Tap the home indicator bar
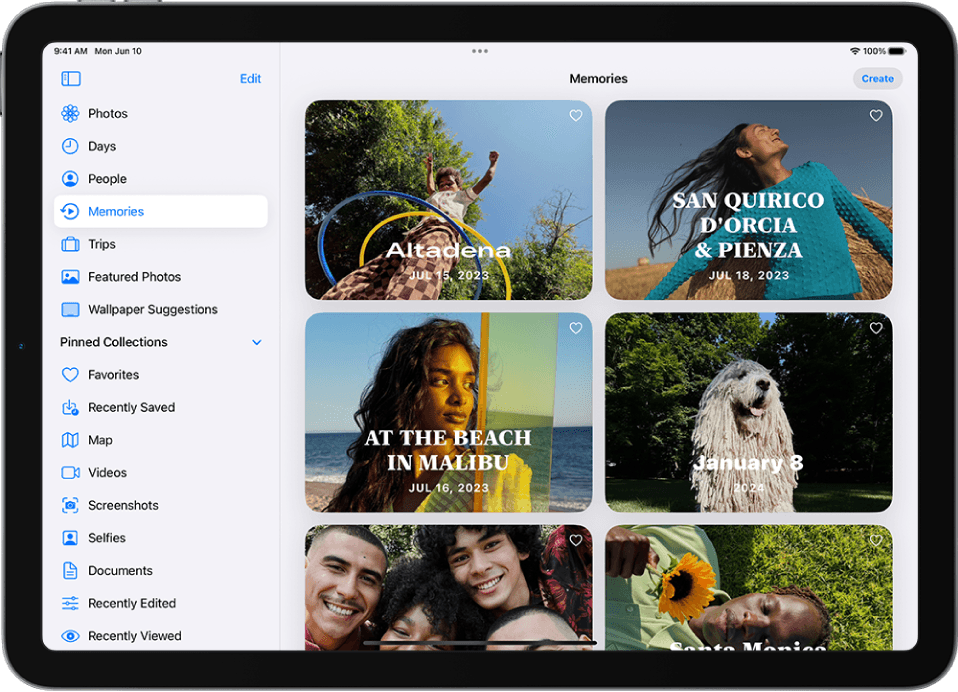Screen dimensions: 958x692 click(x=480, y=643)
